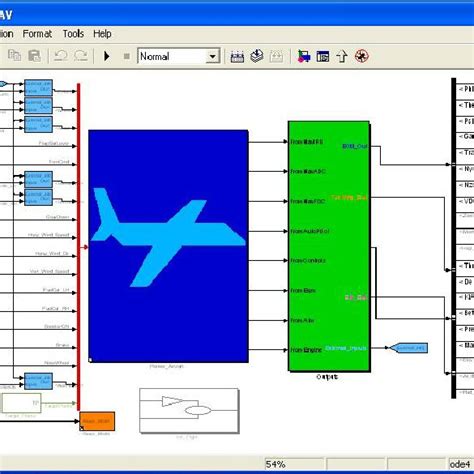
Task: Open the Help menu
Action: pyautogui.click(x=102, y=34)
